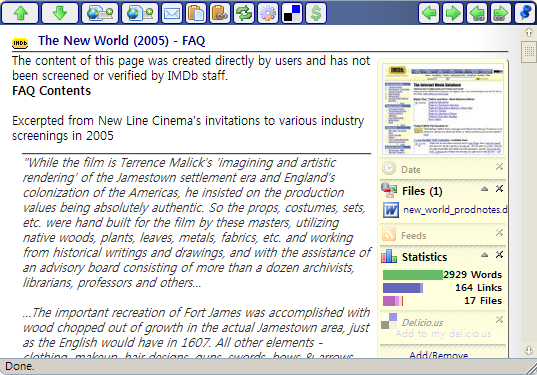Close the Files panel
This screenshot has height=375, width=537.
[499, 188]
